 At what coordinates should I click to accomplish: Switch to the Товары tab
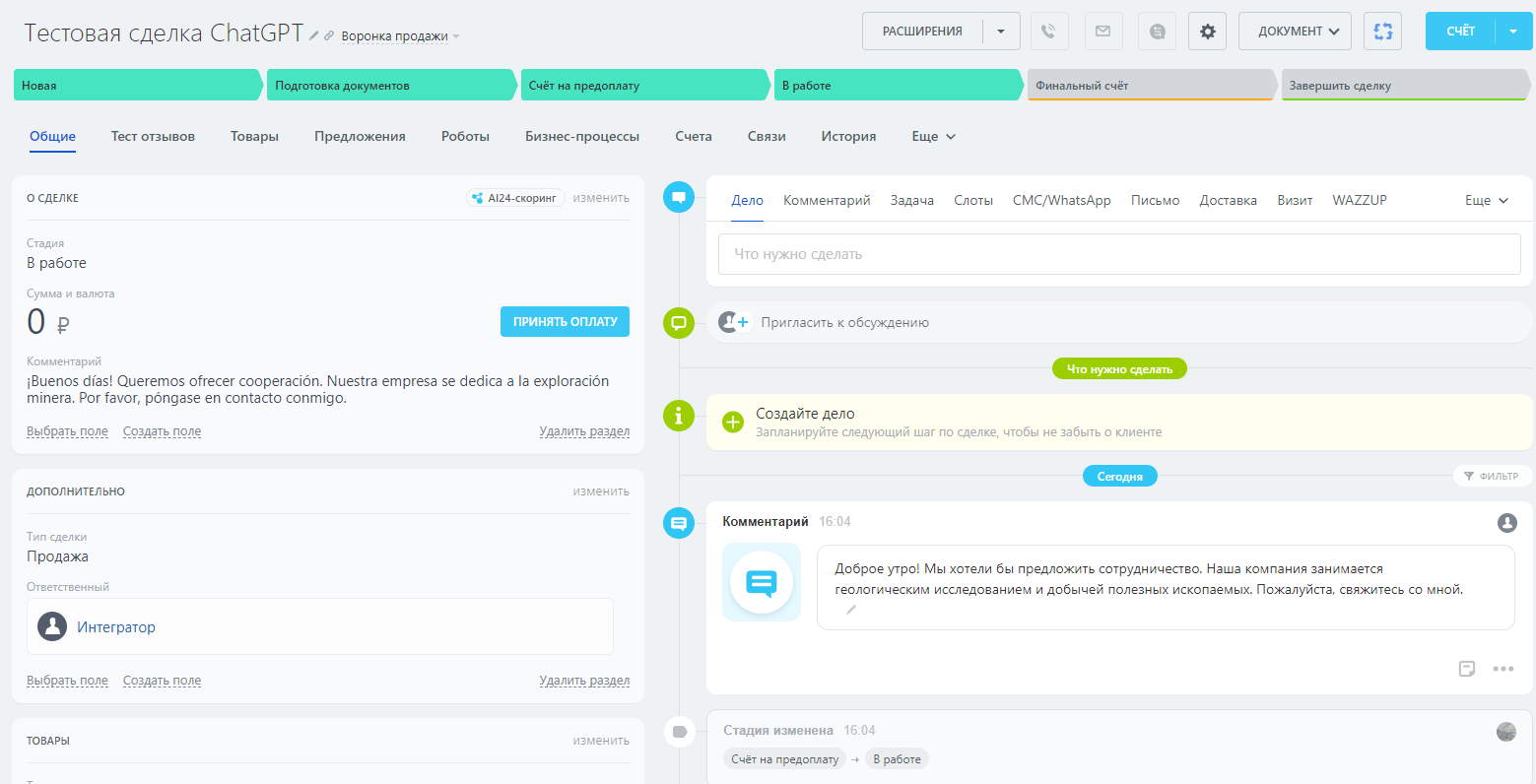[254, 137]
